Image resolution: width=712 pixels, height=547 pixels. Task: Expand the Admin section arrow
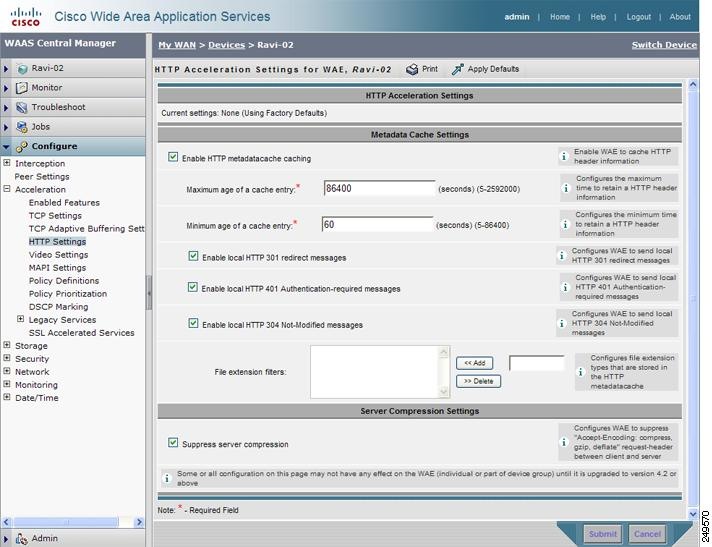click(6, 539)
